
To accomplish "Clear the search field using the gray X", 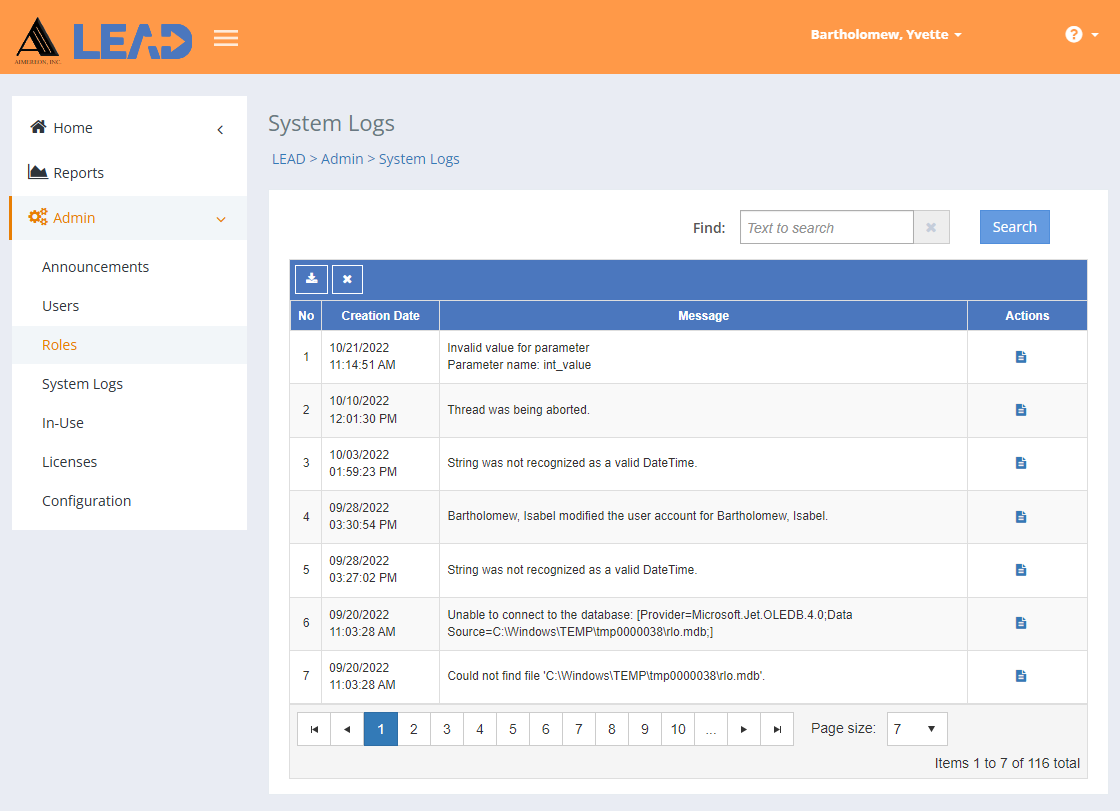I will tap(931, 227).
